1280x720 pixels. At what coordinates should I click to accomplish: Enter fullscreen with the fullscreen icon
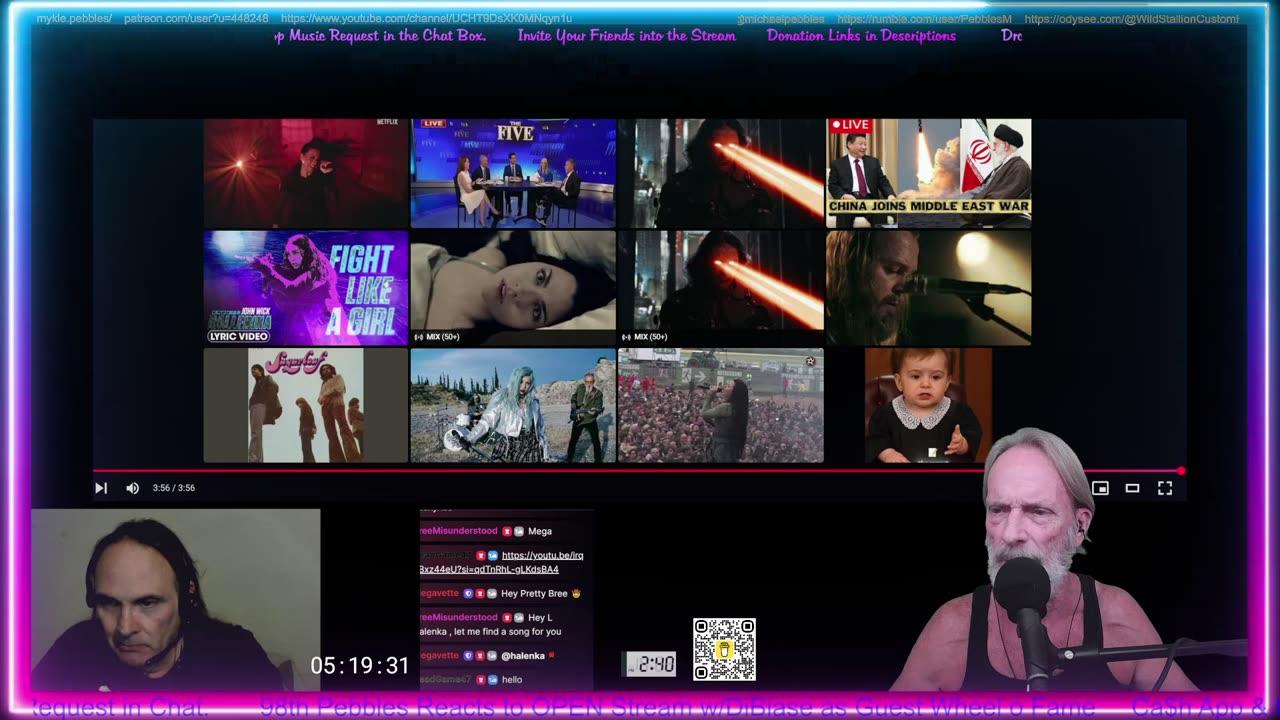[x=1165, y=488]
